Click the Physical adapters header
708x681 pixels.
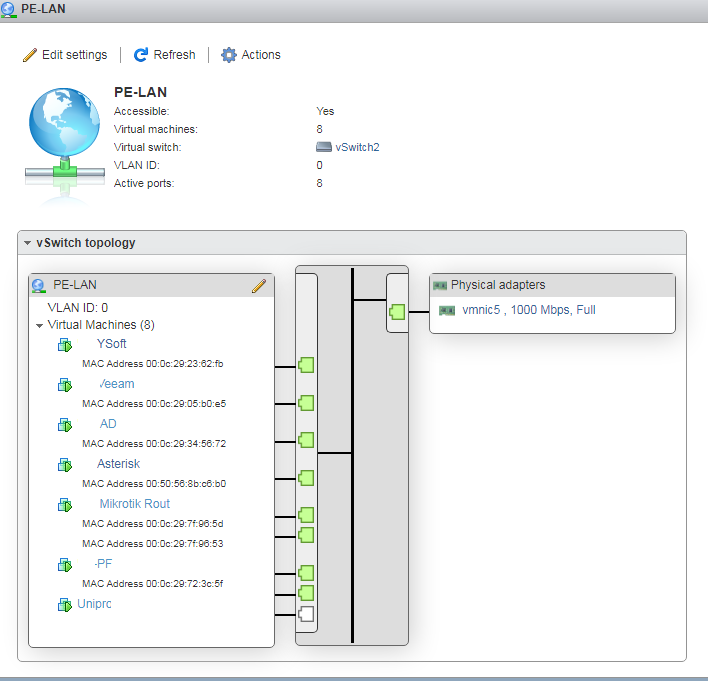point(497,285)
